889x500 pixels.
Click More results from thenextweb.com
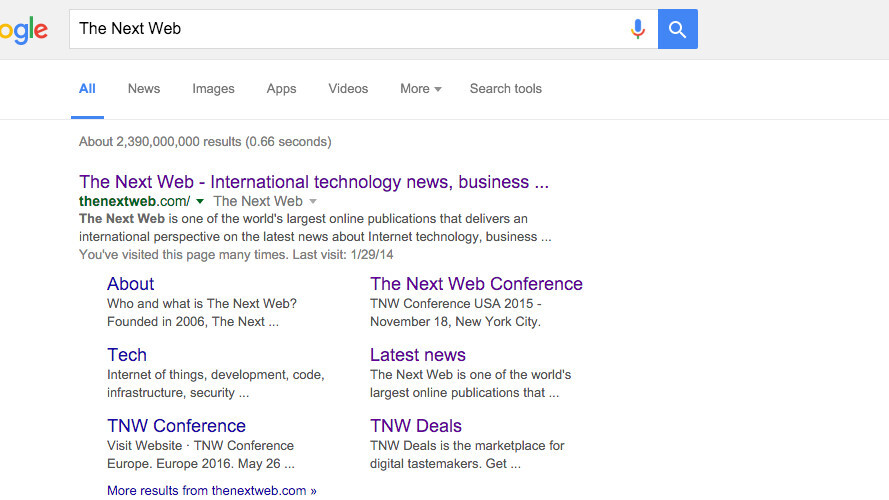coord(211,491)
